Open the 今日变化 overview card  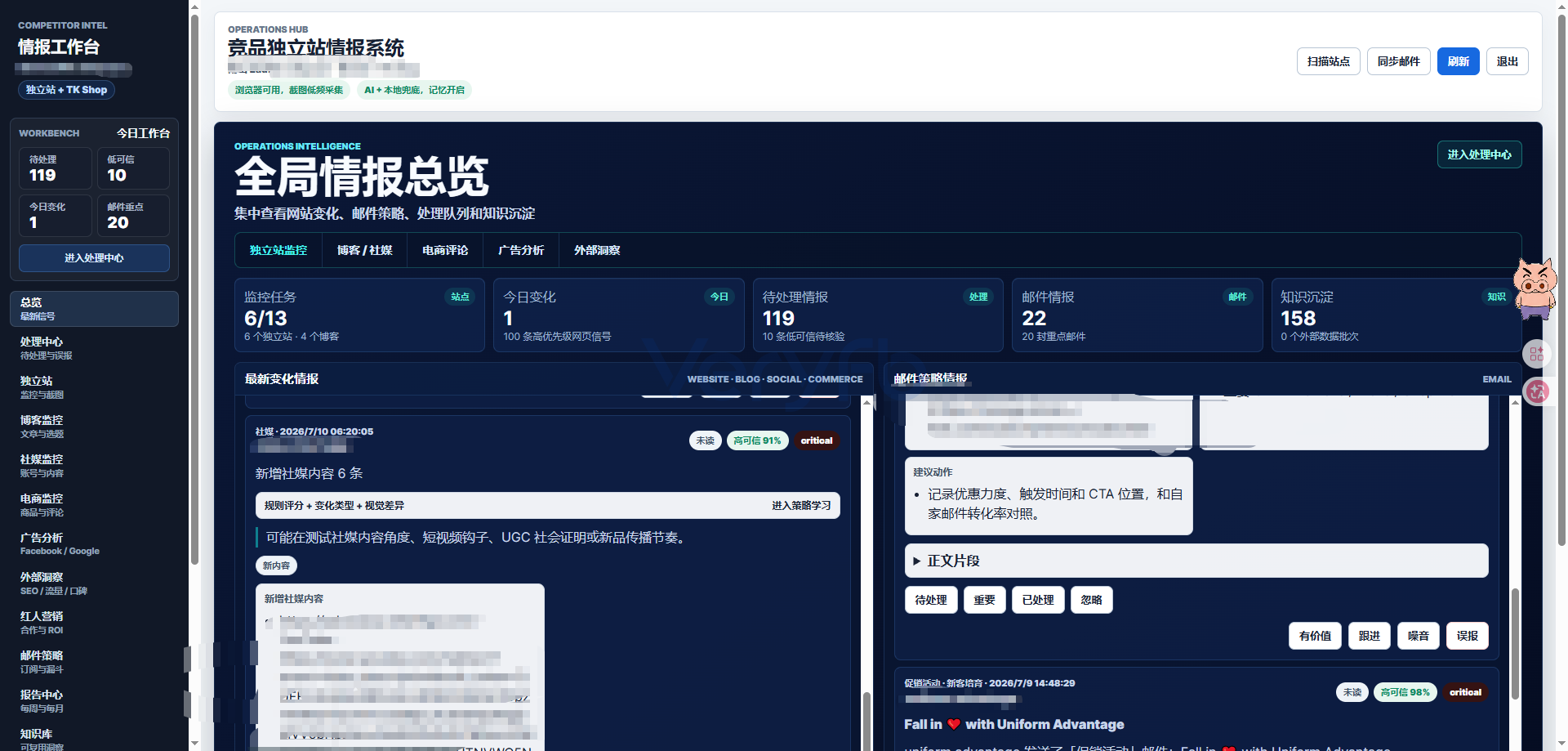618,315
